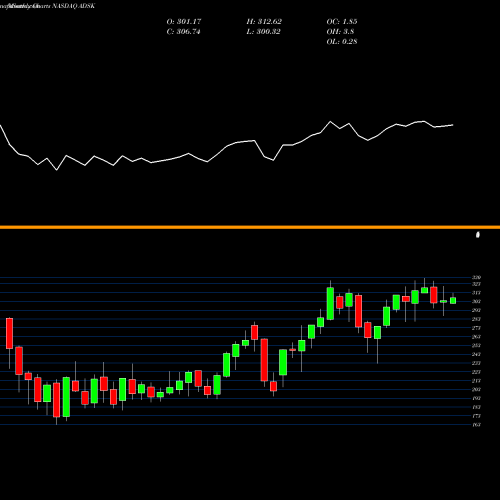500x500 pixels.
Task: Click the 183 price axis label
Action: point(476,407)
